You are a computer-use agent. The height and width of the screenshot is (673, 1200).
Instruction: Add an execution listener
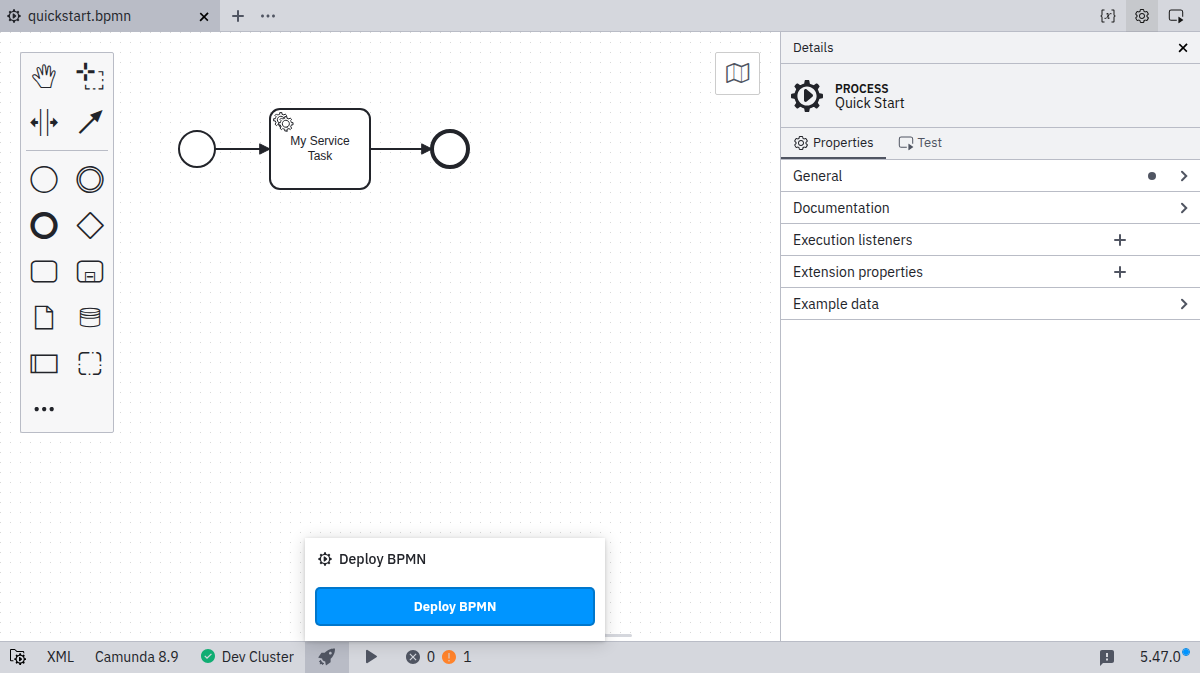(x=1120, y=240)
